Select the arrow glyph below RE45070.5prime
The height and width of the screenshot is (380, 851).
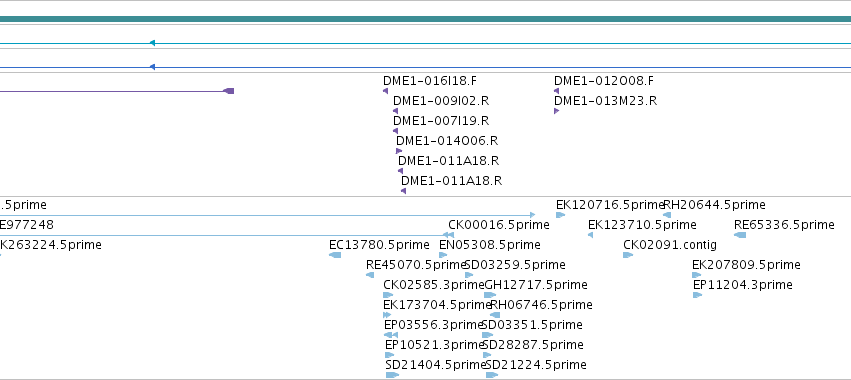(370, 275)
